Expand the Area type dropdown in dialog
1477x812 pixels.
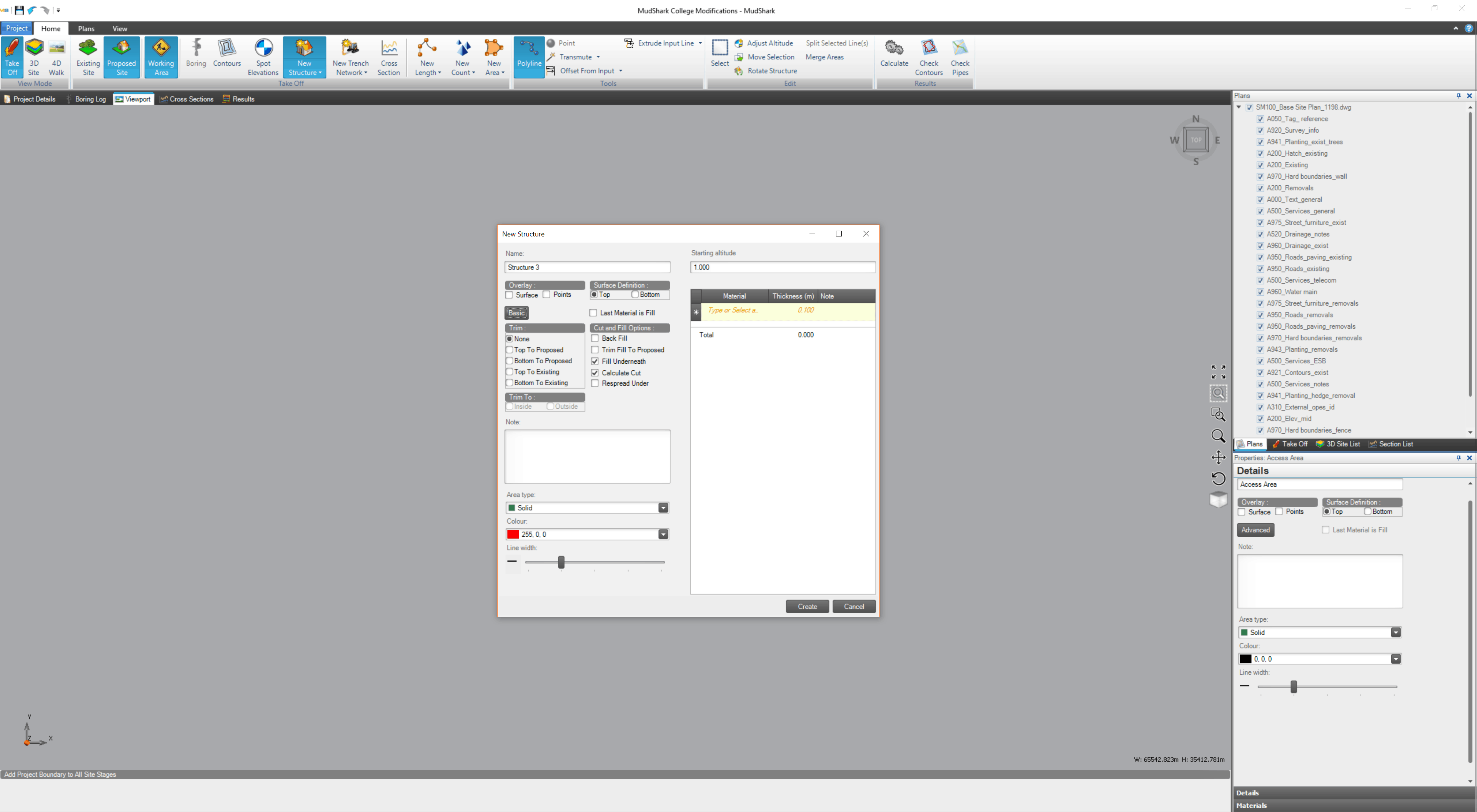(663, 508)
